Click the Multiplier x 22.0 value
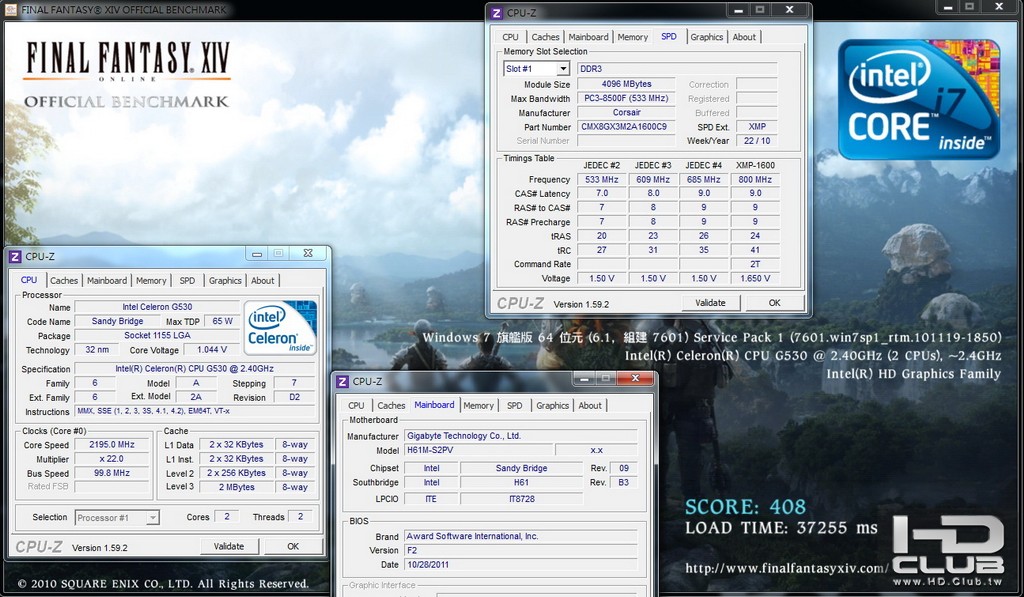The width and height of the screenshot is (1024, 597). pos(112,459)
